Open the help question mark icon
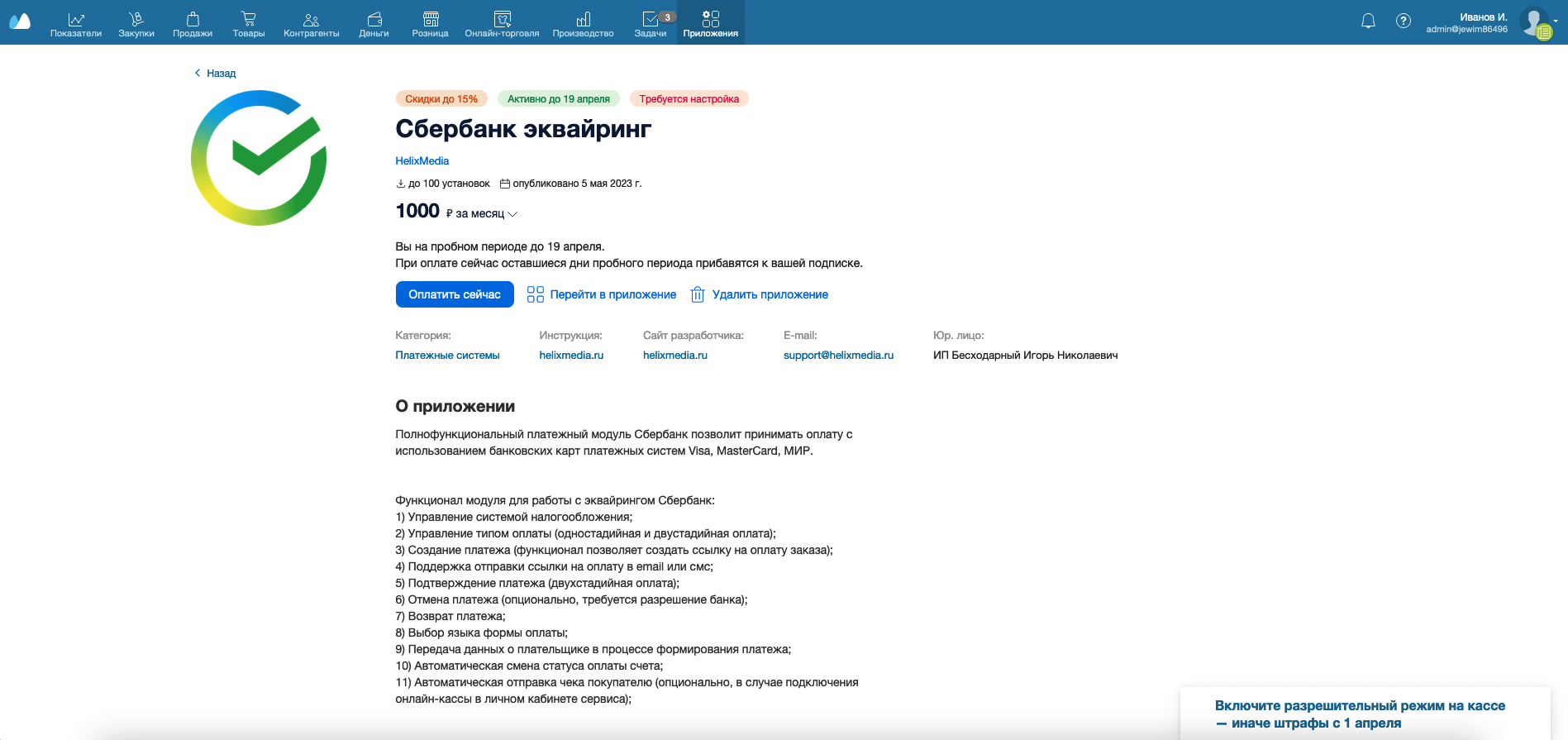1568x740 pixels. [1404, 21]
